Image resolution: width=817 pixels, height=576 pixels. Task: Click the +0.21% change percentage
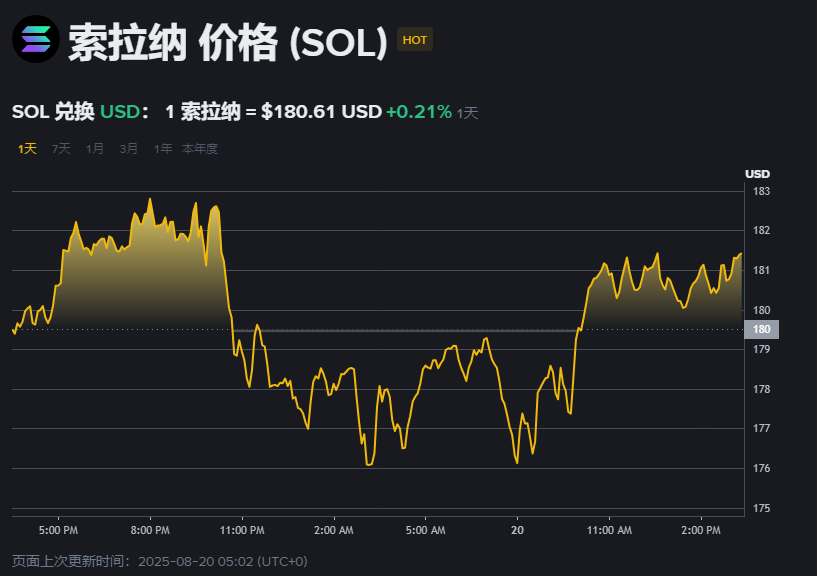(419, 112)
